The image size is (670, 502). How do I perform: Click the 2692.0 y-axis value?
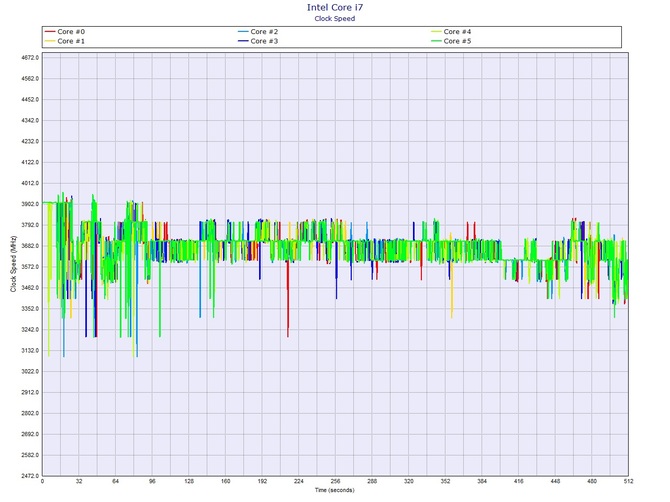pos(30,434)
